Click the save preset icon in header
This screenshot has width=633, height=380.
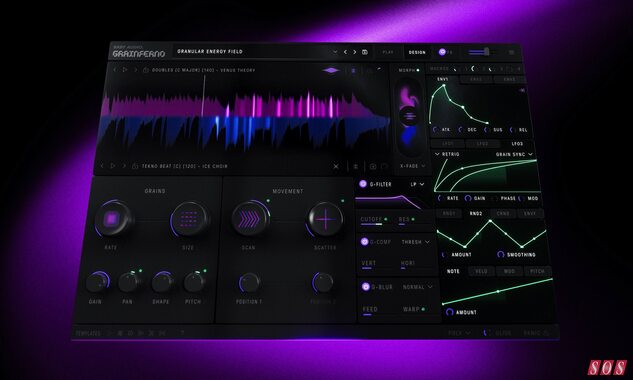[x=365, y=52]
